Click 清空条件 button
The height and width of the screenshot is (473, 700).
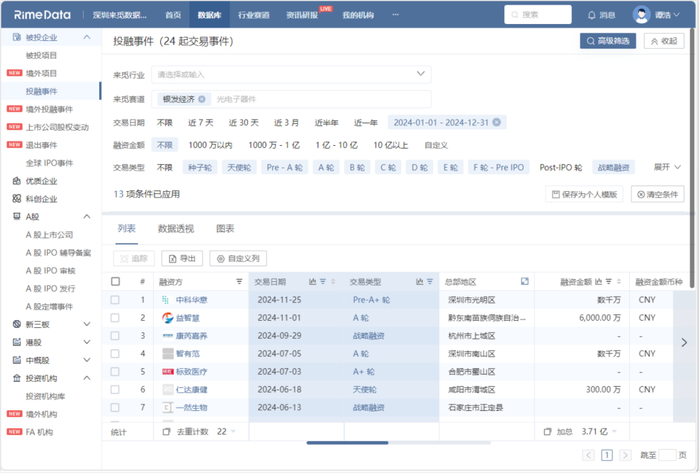(x=658, y=194)
